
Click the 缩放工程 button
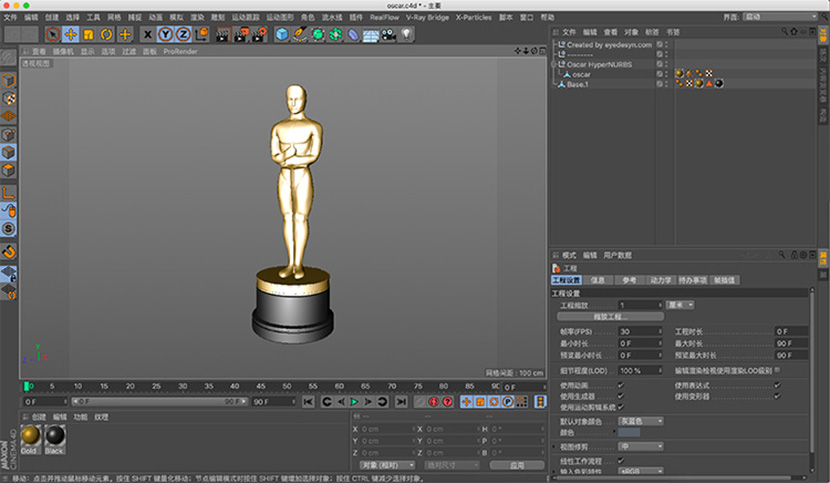click(x=610, y=317)
